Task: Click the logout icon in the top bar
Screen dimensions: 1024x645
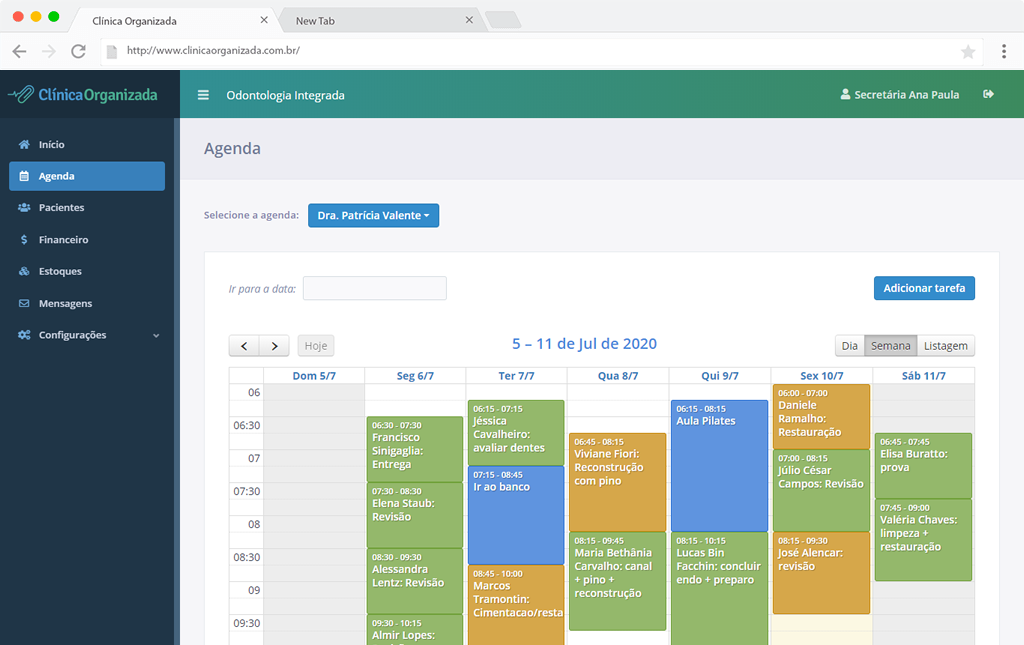Action: point(988,93)
